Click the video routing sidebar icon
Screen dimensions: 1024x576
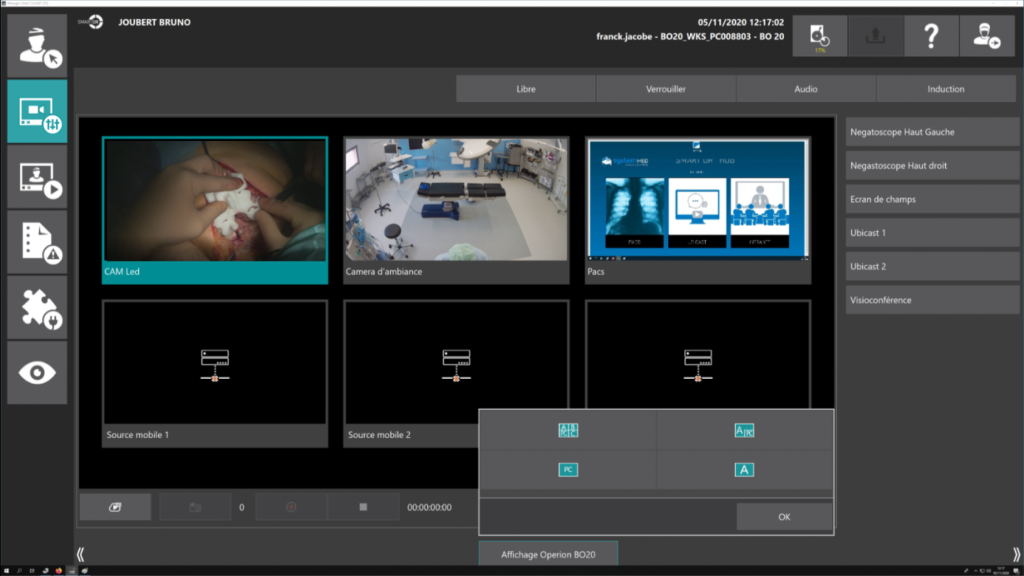pyautogui.click(x=37, y=112)
